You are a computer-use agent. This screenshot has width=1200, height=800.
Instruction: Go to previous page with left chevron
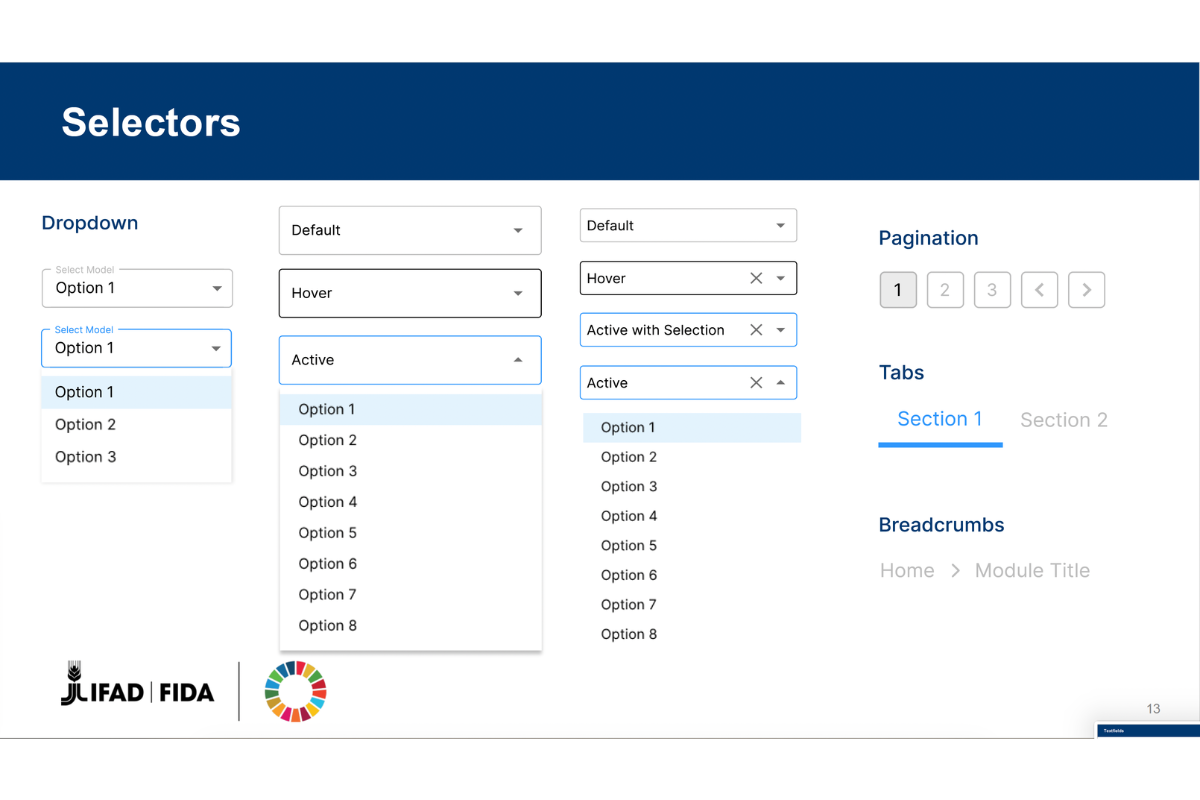[1039, 290]
